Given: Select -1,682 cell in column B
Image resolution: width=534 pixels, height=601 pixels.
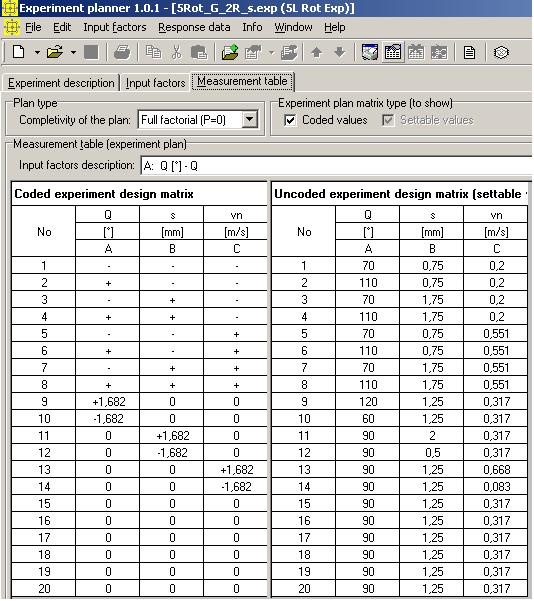Looking at the screenshot, I should (172, 453).
